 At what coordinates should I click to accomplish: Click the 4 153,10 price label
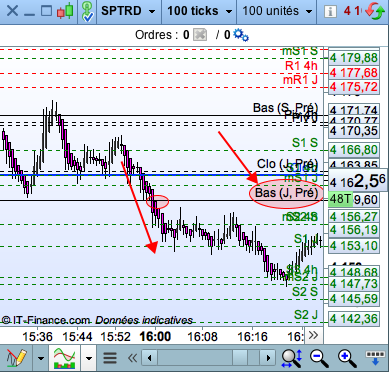(x=354, y=246)
